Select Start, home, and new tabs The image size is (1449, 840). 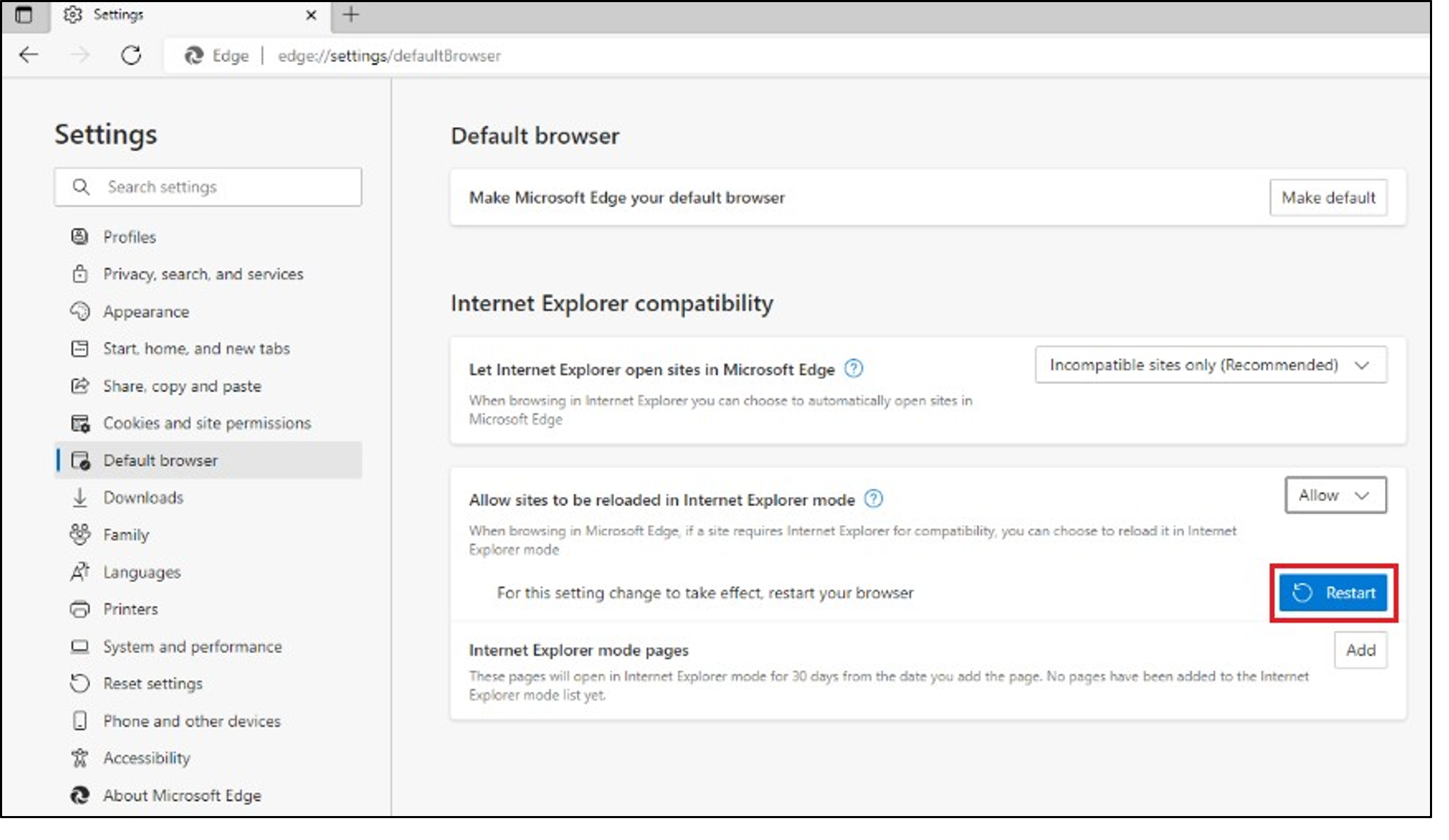coord(209,348)
